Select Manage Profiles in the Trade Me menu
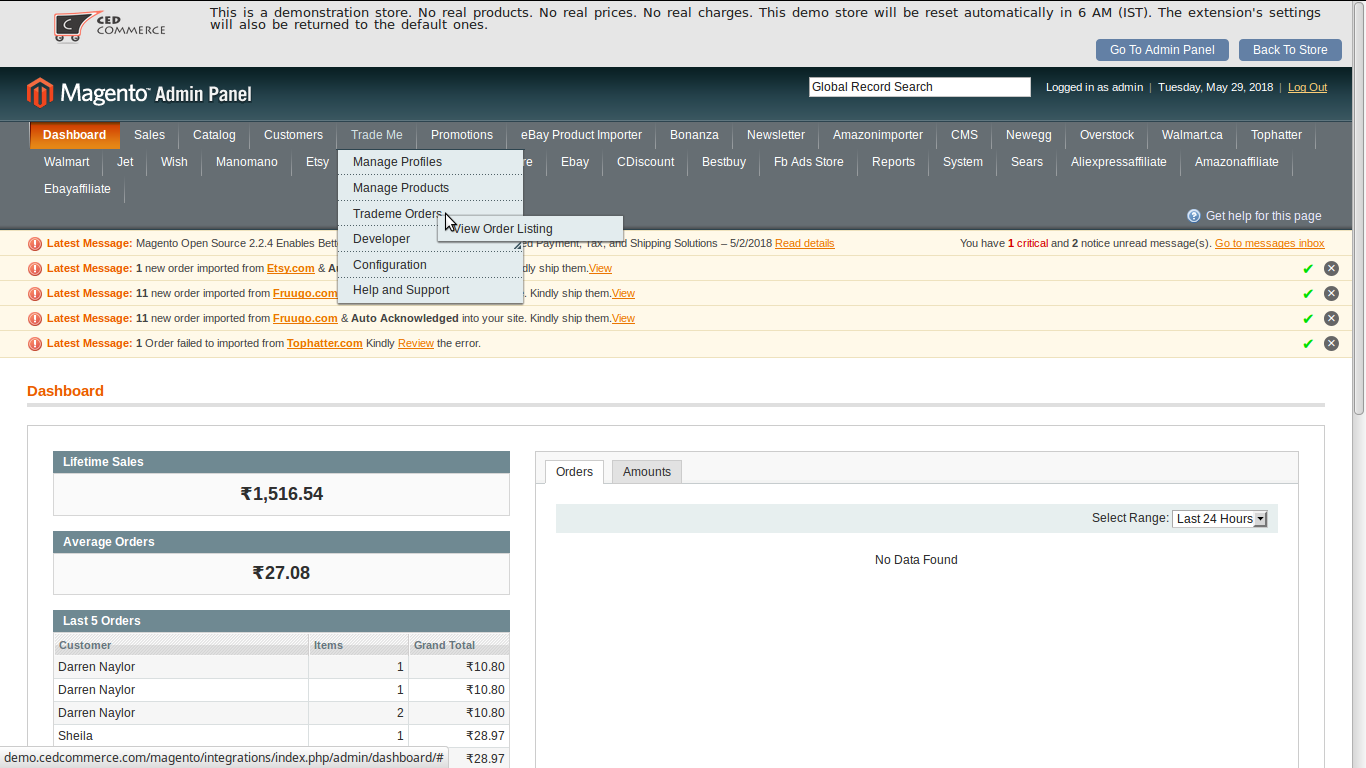The height and width of the screenshot is (768, 1366). coord(430,162)
